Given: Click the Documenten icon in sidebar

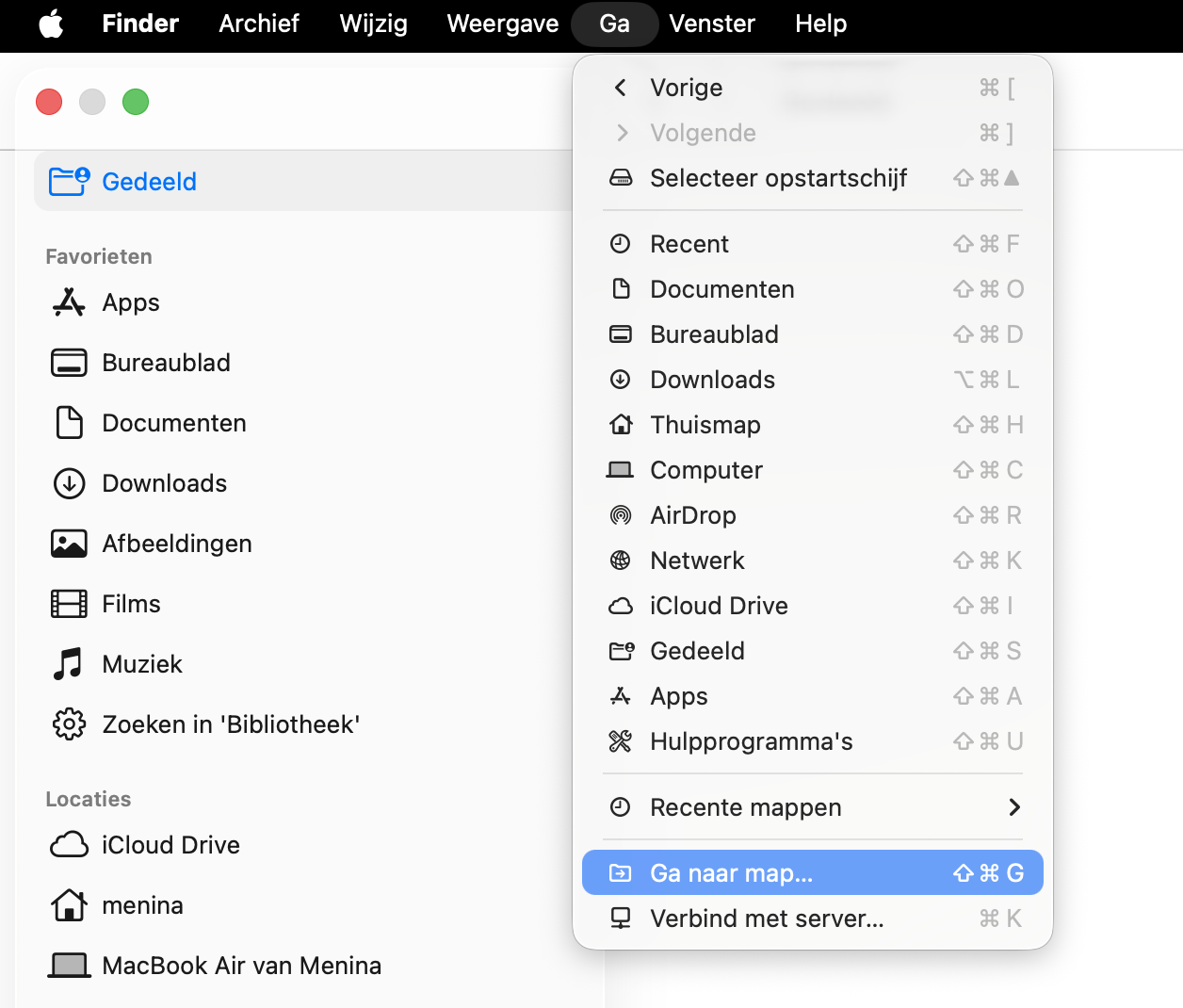Looking at the screenshot, I should pyautogui.click(x=69, y=423).
